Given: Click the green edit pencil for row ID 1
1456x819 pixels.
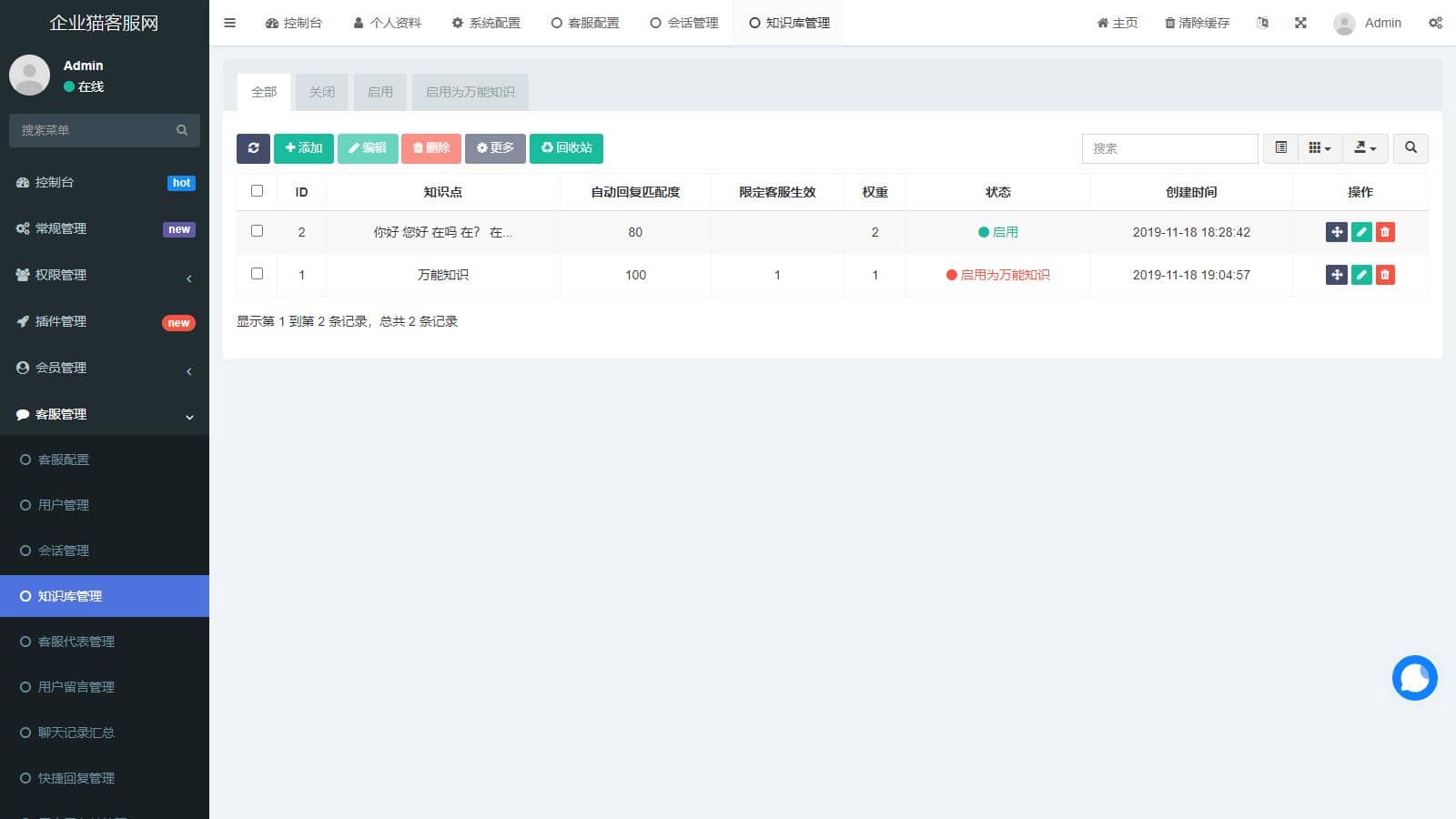Looking at the screenshot, I should tap(1361, 275).
